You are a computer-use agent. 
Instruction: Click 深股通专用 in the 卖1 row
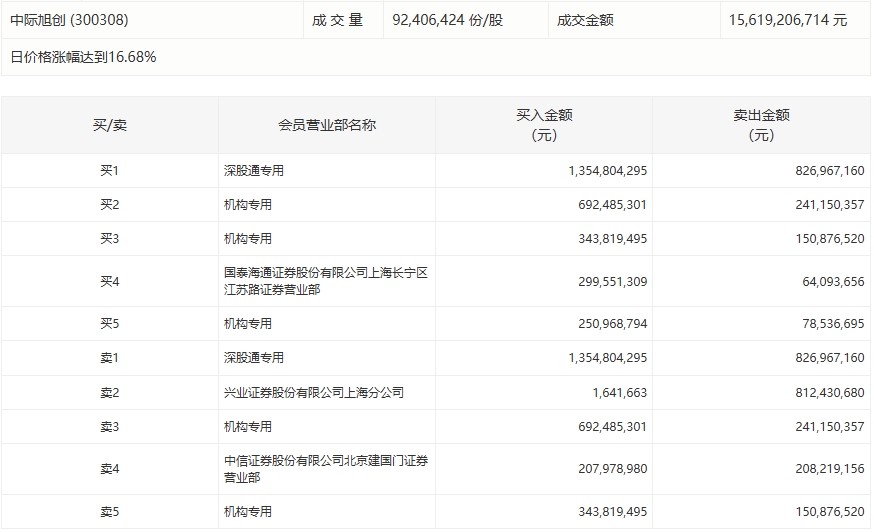[x=254, y=357]
